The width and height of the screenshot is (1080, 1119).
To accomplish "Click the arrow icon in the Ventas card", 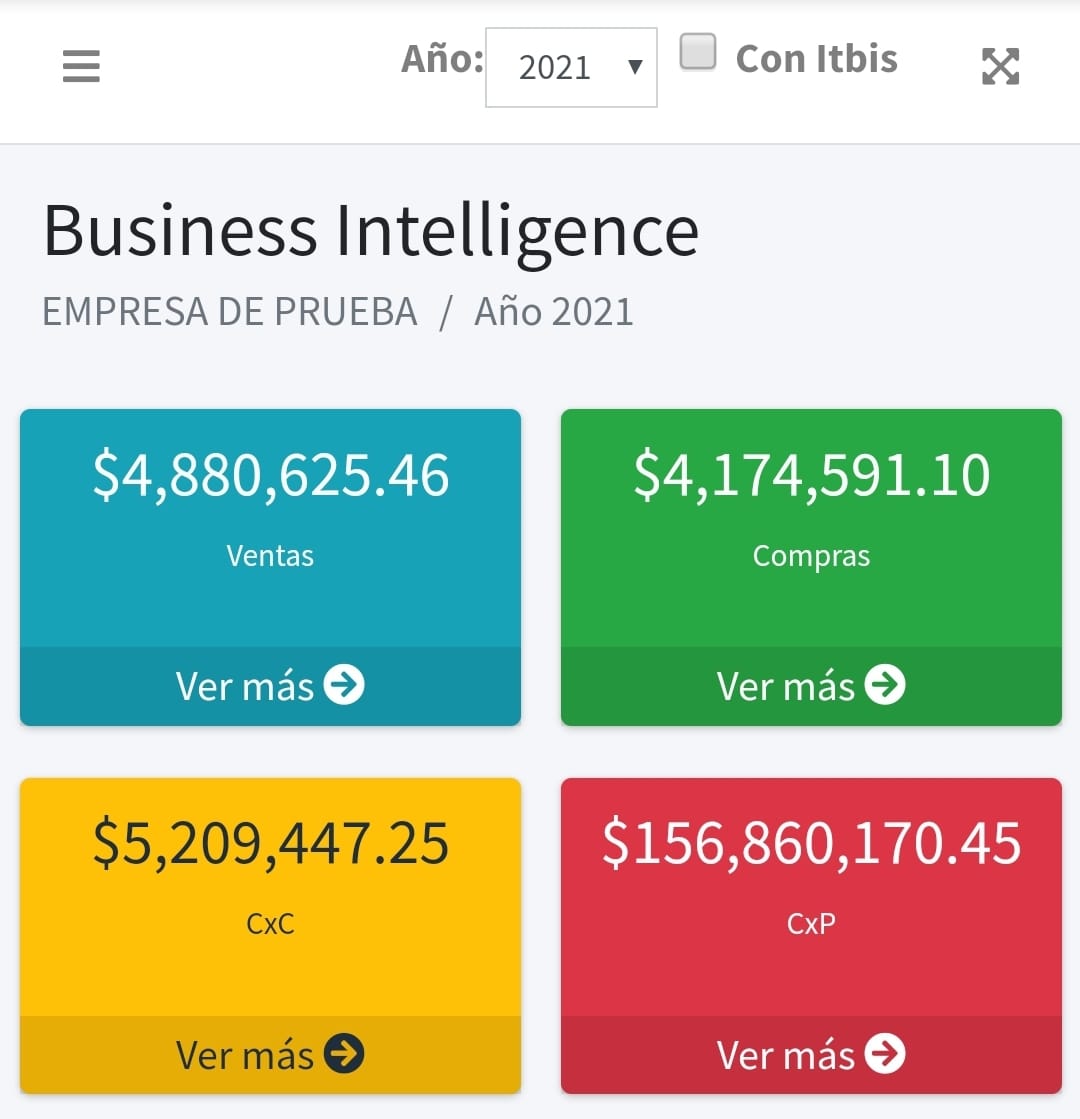I will click(344, 684).
